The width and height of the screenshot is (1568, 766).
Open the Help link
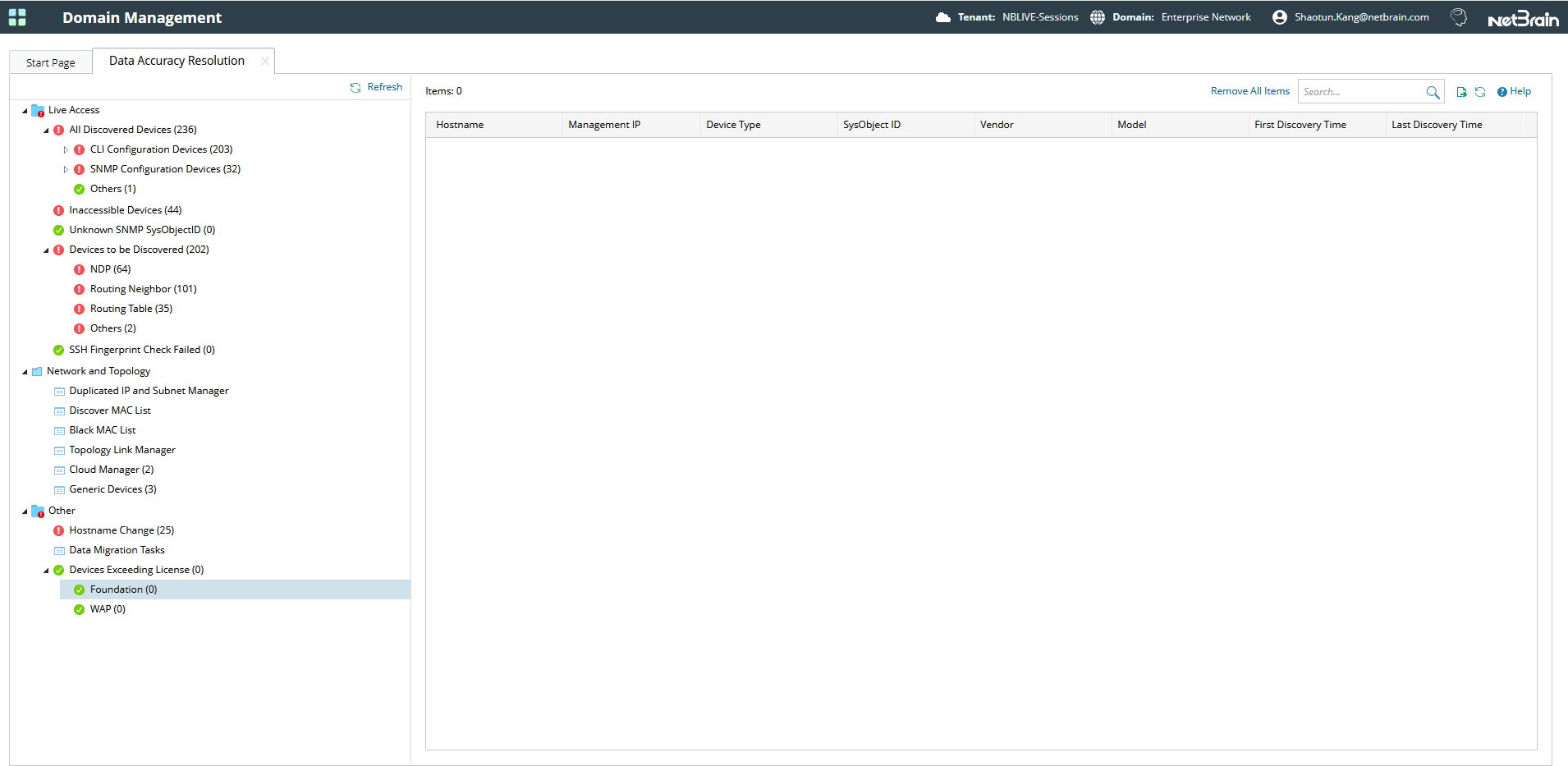(x=1515, y=91)
